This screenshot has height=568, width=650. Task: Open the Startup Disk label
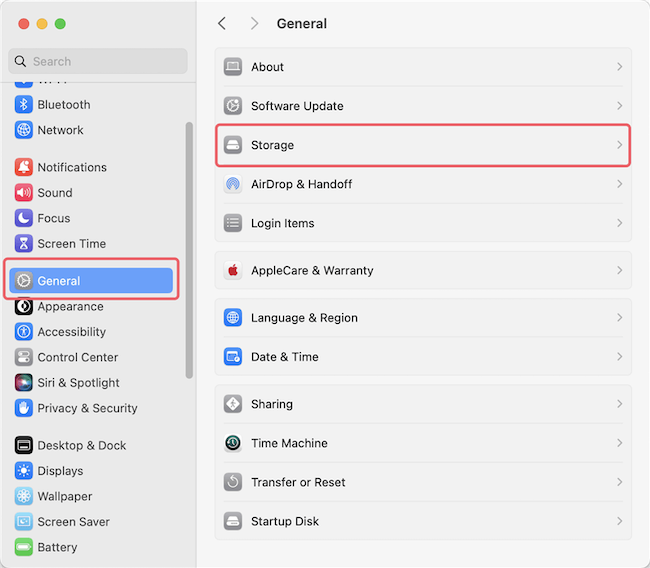point(285,521)
